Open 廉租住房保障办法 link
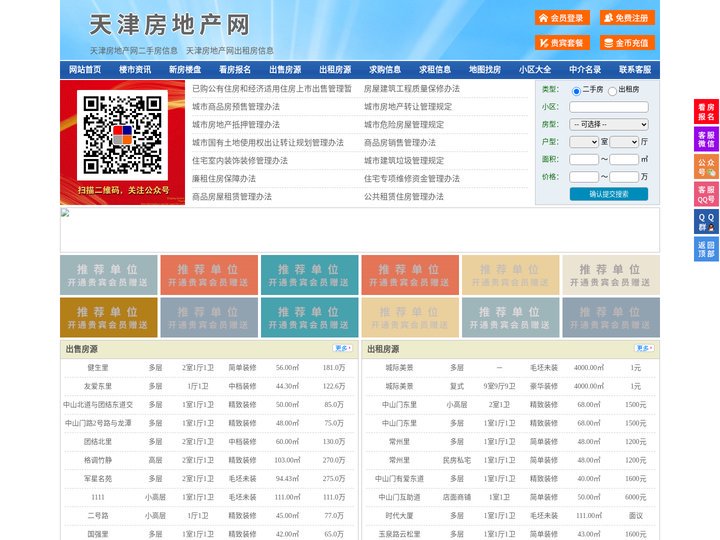 point(224,179)
